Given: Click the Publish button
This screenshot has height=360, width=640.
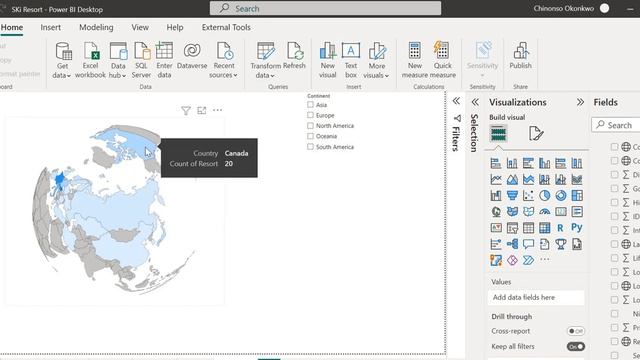Looking at the screenshot, I should pyautogui.click(x=520, y=56).
